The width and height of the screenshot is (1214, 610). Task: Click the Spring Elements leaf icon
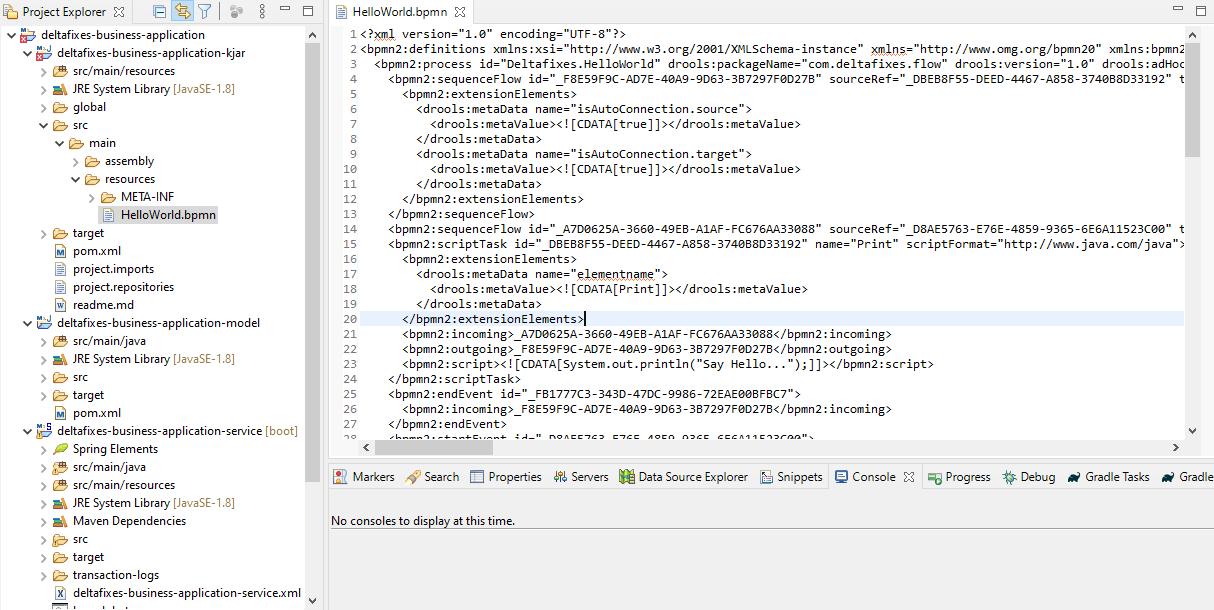[61, 449]
